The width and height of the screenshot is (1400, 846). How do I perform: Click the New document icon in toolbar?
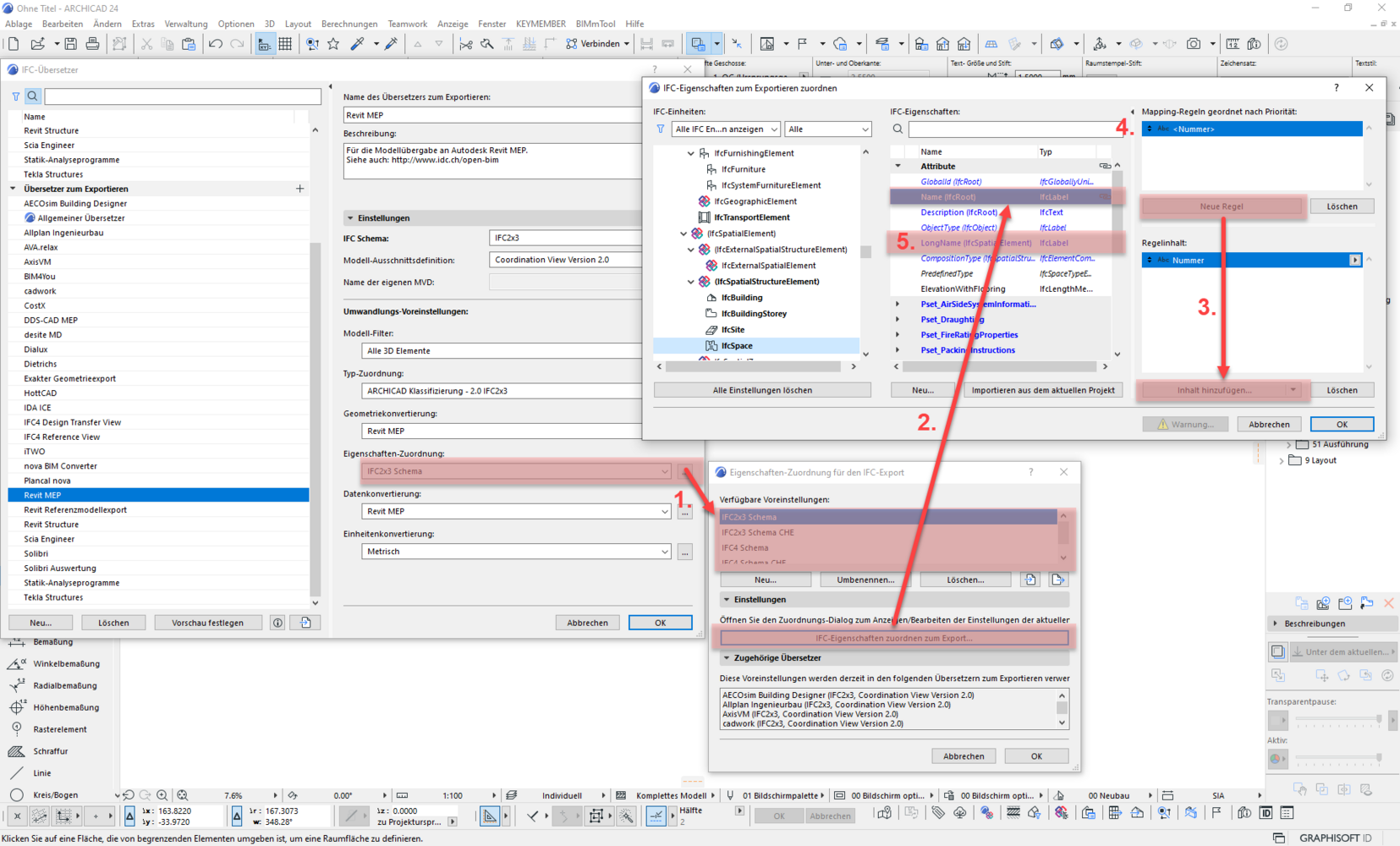click(14, 44)
